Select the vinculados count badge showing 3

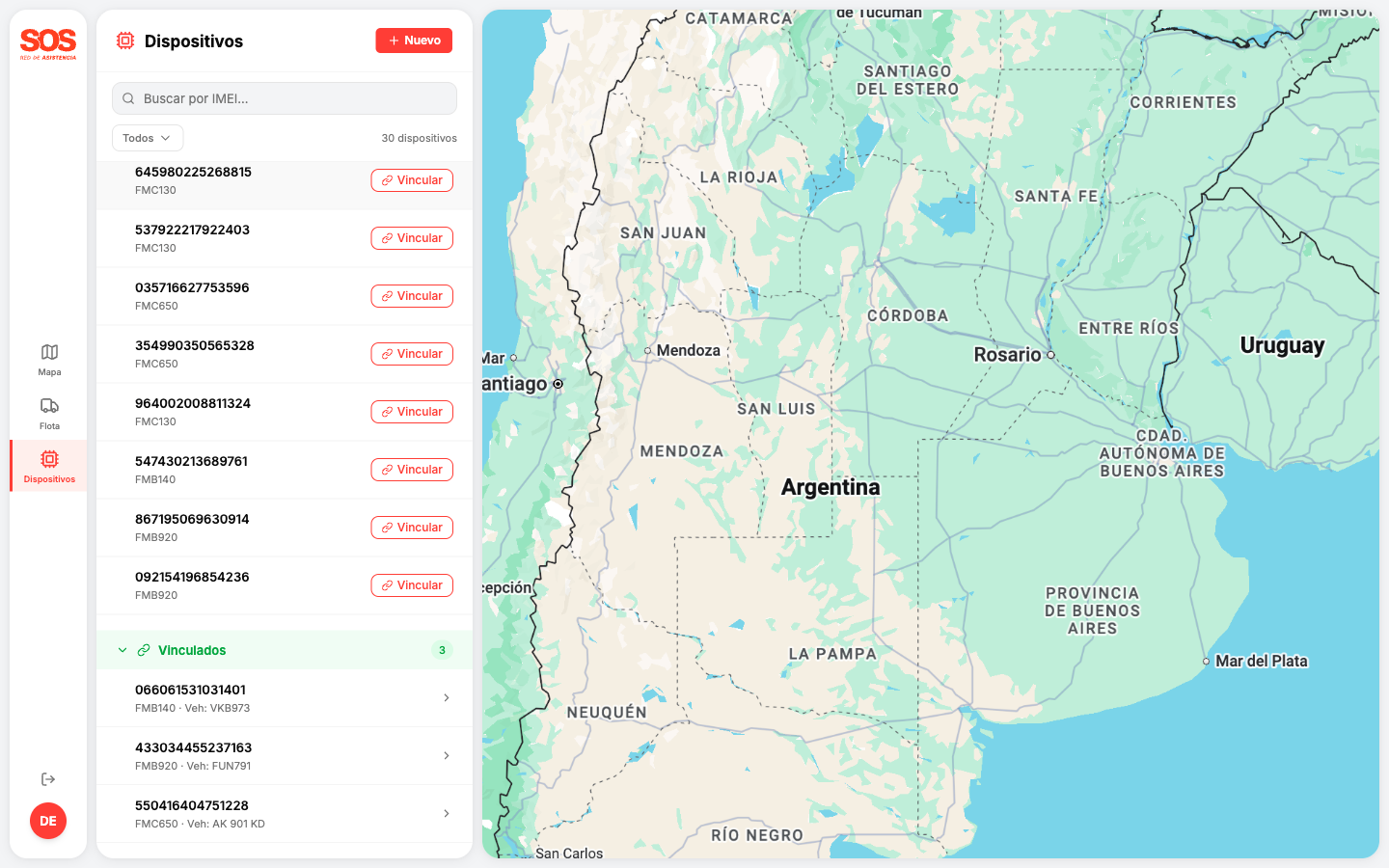[x=442, y=649]
